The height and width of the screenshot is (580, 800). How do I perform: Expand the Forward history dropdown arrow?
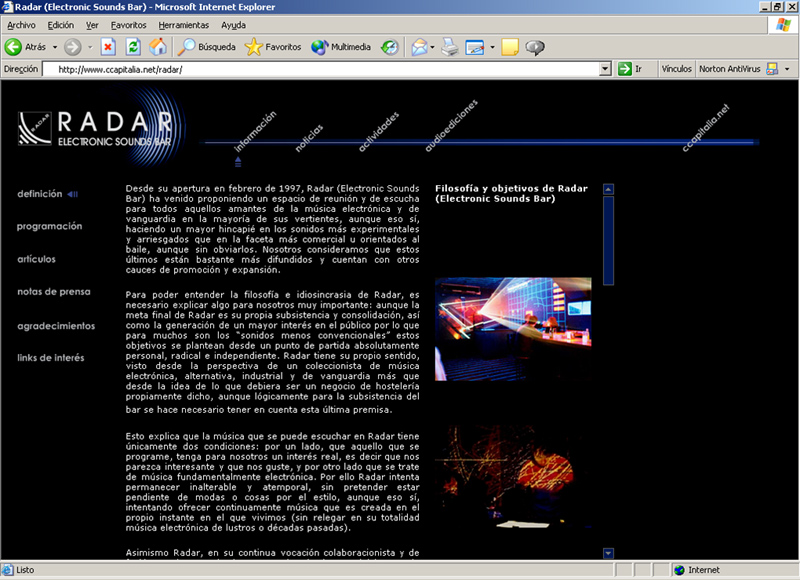coord(90,47)
